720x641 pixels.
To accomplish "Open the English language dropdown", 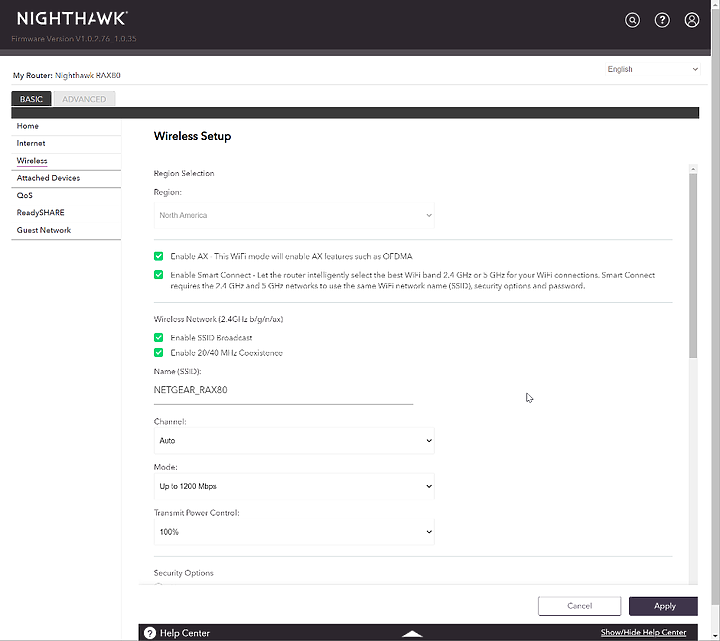I will pyautogui.click(x=652, y=69).
